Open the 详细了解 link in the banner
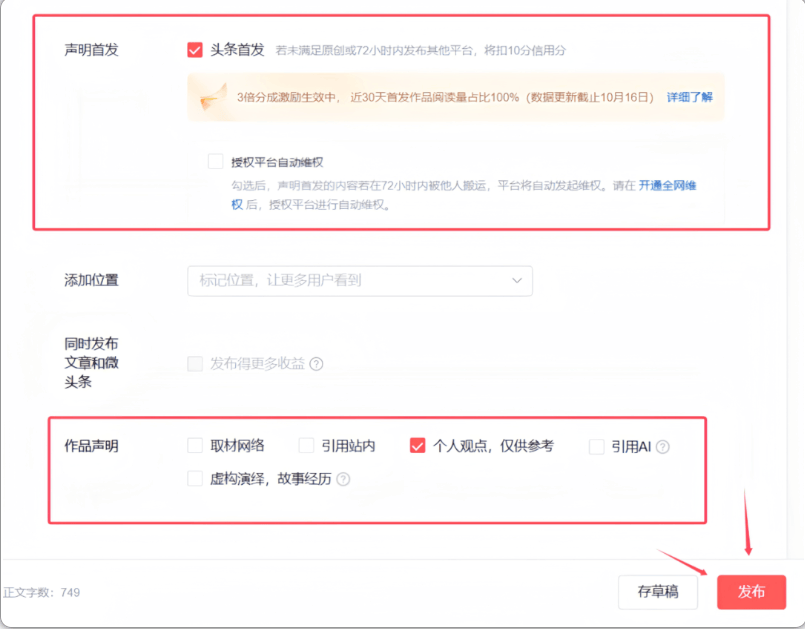Image resolution: width=805 pixels, height=629 pixels. pos(690,98)
